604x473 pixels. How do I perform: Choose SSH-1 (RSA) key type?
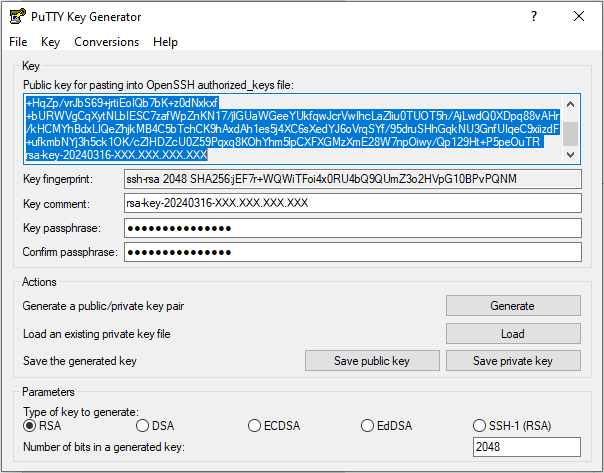pos(481,426)
